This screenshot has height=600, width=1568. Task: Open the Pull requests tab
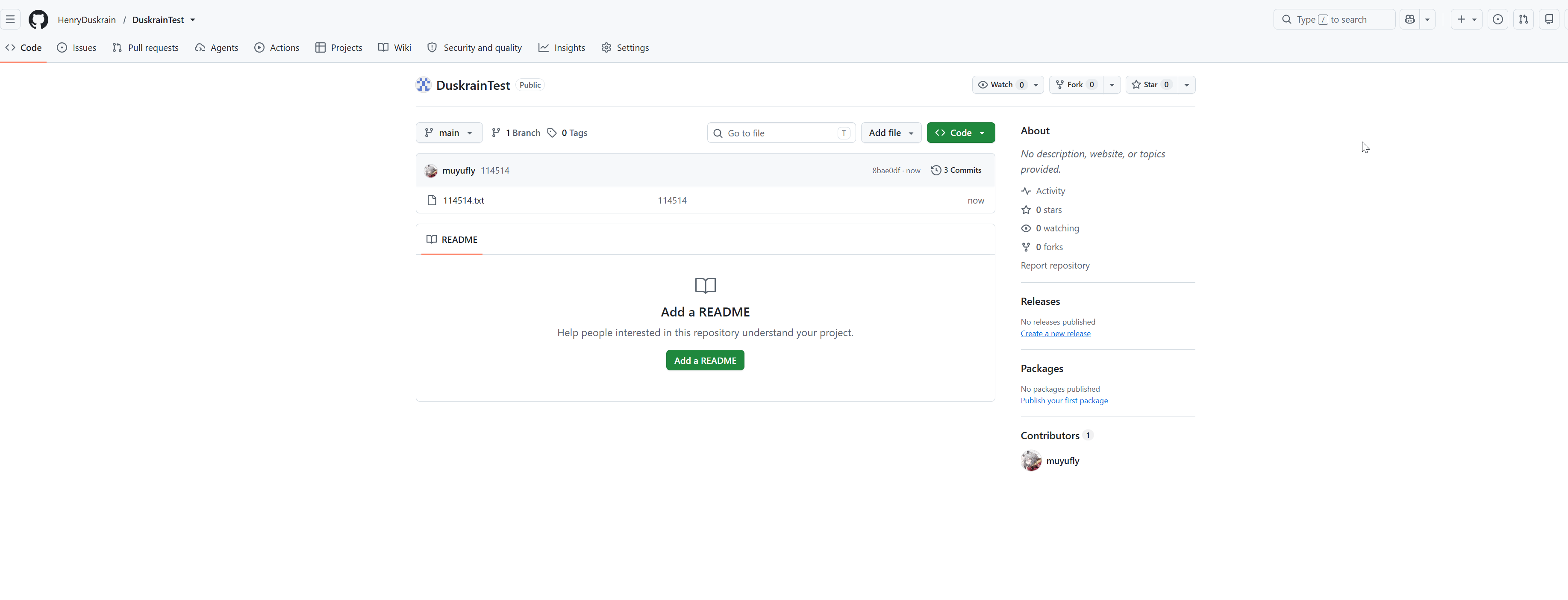click(x=145, y=47)
